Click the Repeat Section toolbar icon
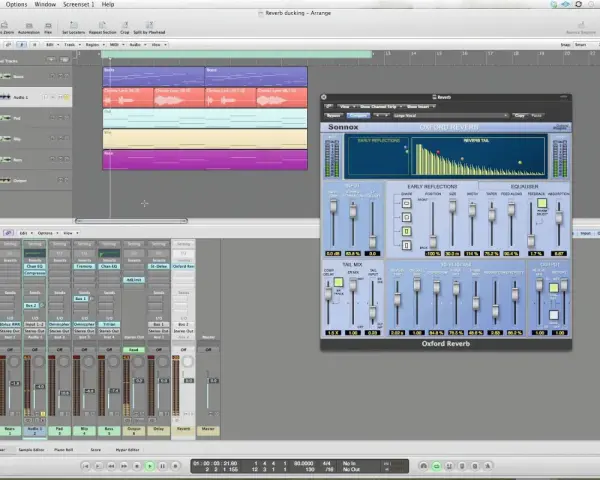Image resolution: width=600 pixels, height=480 pixels. [x=102, y=28]
